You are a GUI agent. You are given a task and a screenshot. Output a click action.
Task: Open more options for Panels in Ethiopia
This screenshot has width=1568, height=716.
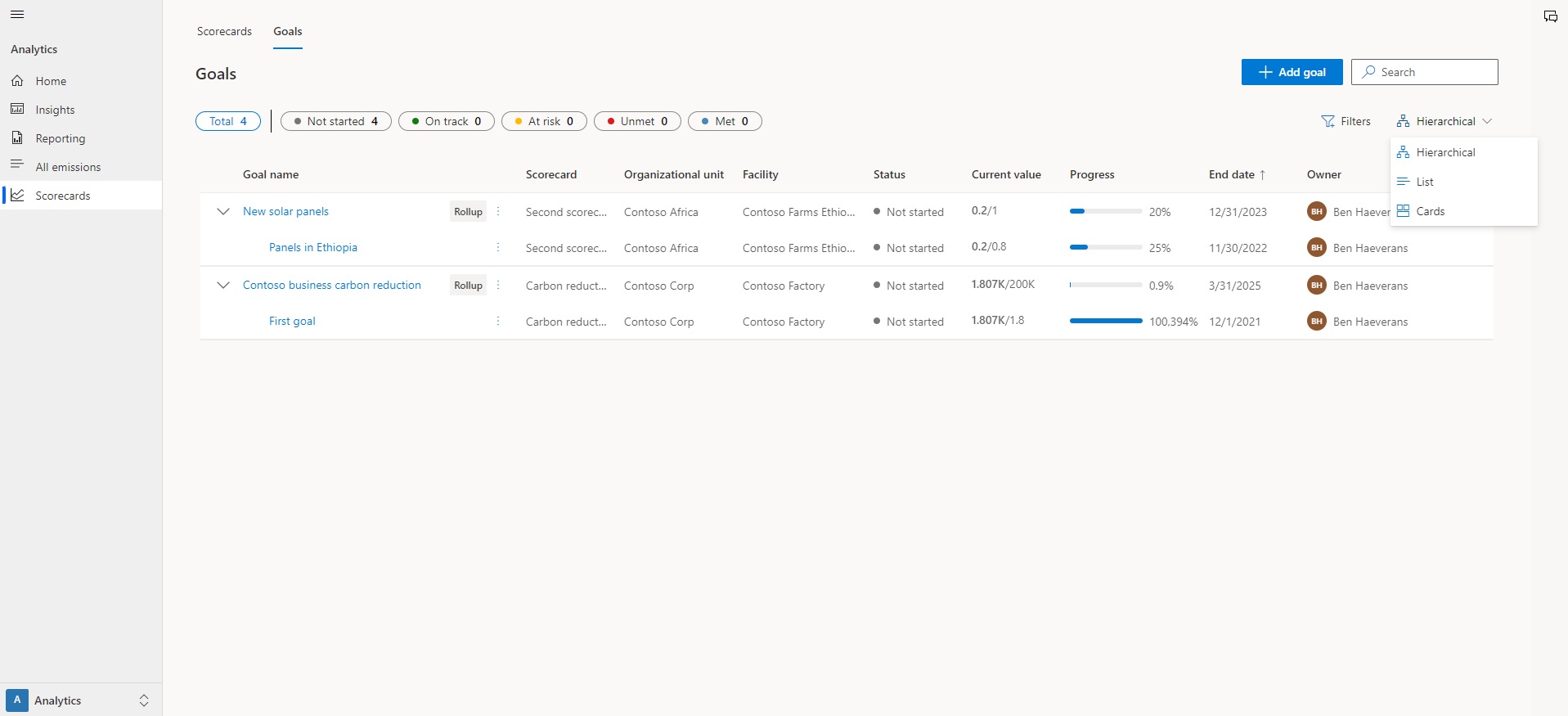[x=498, y=247]
